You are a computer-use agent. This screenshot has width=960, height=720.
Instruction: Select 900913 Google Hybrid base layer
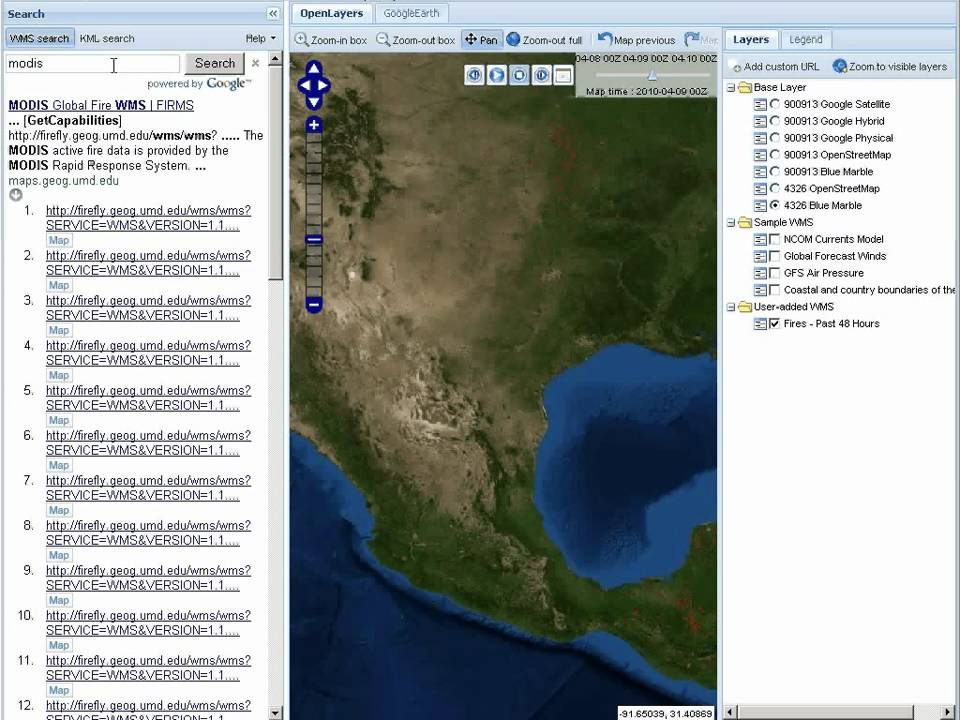[x=774, y=121]
